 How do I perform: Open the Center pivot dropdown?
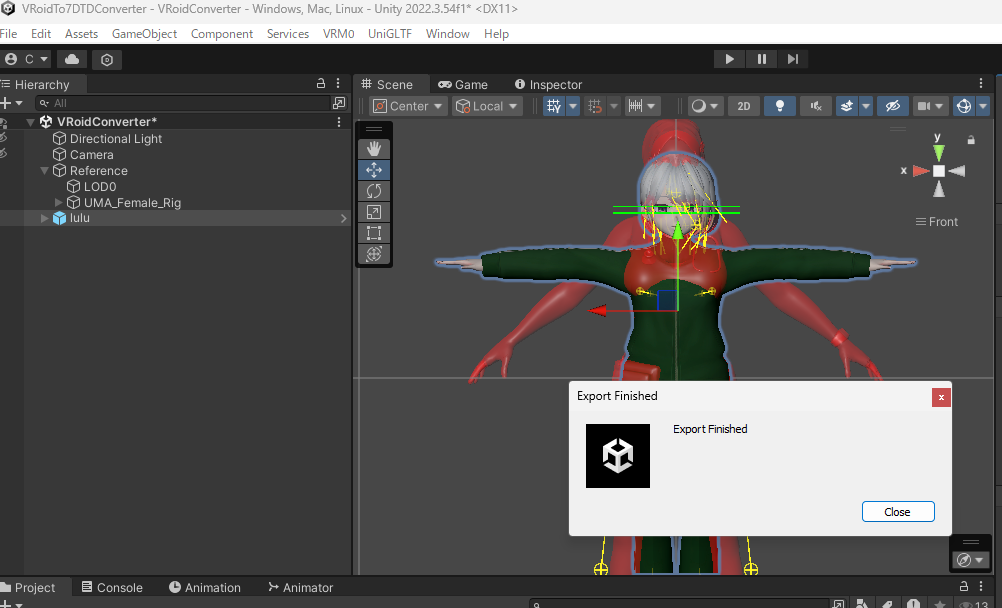(407, 106)
